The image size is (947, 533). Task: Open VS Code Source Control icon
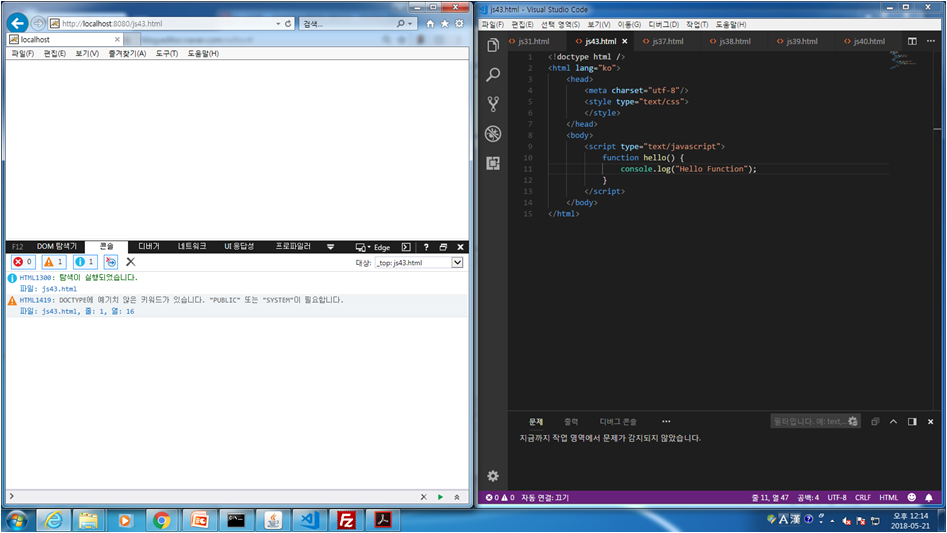[x=493, y=104]
